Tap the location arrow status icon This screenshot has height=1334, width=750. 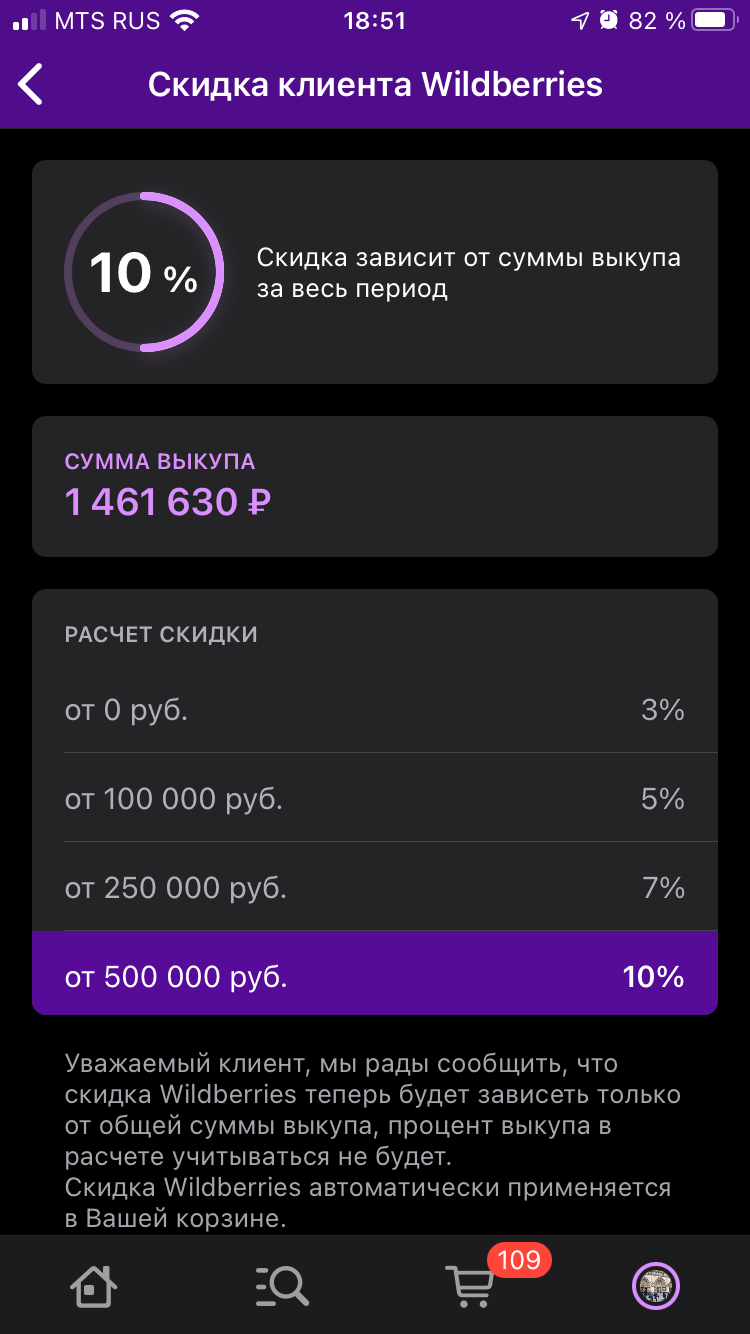(x=579, y=20)
